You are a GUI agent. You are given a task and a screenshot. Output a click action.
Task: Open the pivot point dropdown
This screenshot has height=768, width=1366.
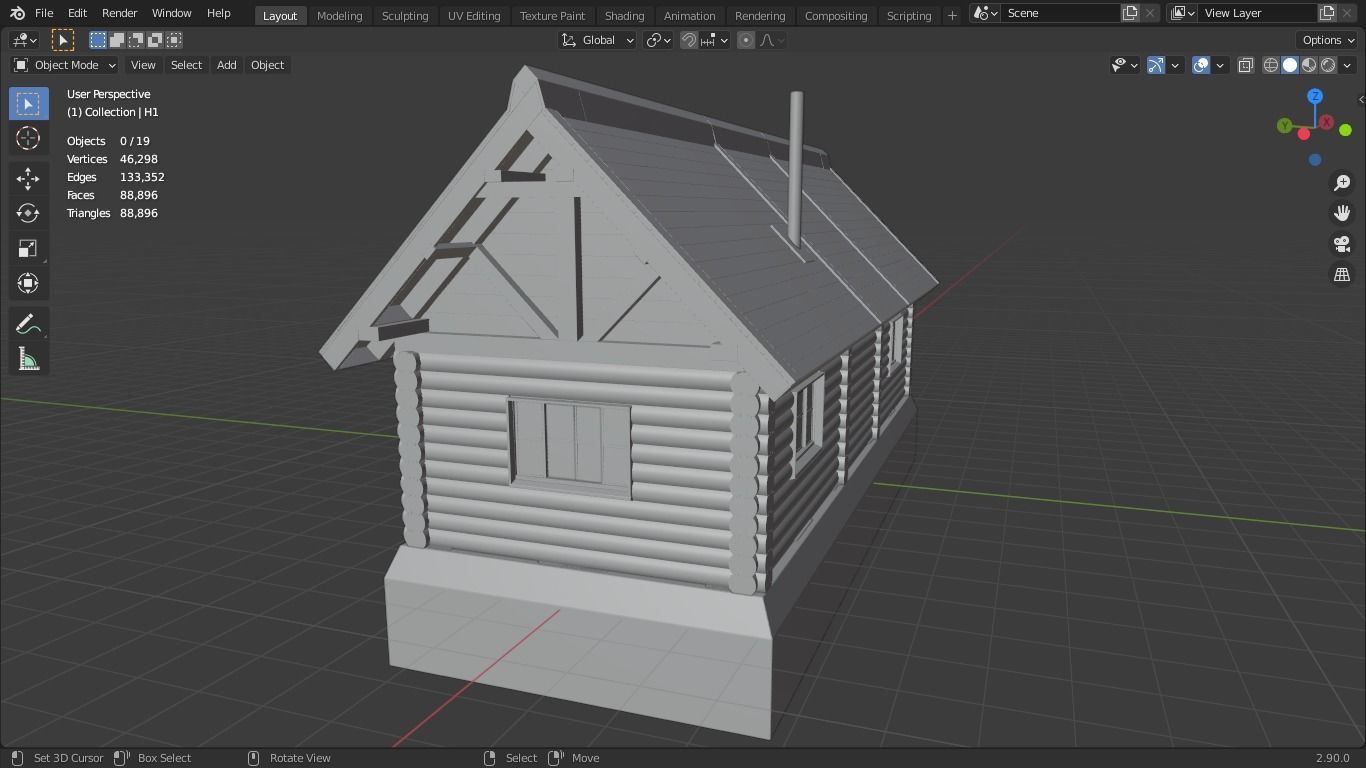point(657,40)
